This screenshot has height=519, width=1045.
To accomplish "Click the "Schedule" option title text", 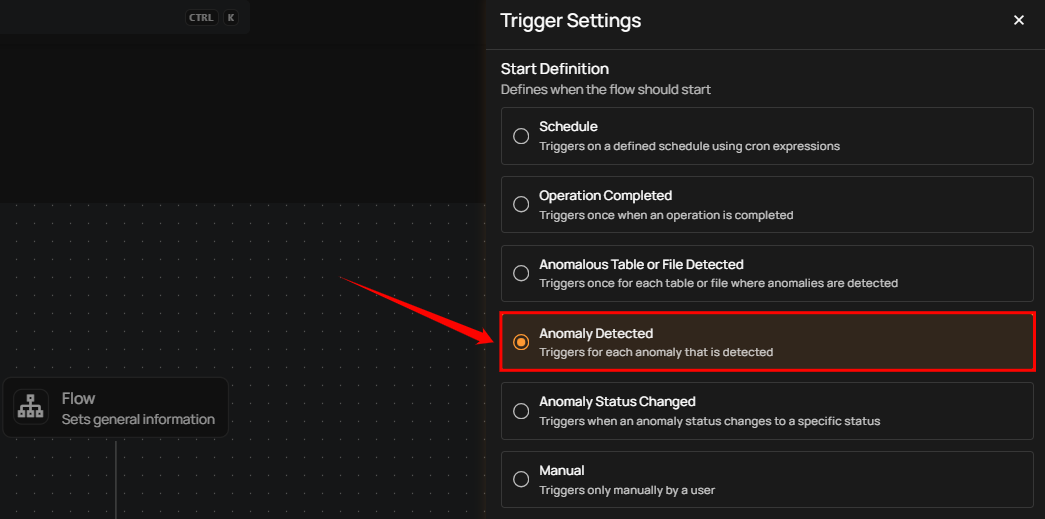I will click(568, 127).
